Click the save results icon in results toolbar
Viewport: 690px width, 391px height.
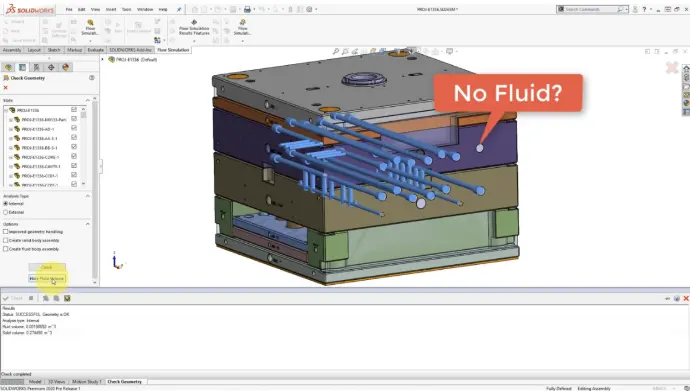click(67, 298)
